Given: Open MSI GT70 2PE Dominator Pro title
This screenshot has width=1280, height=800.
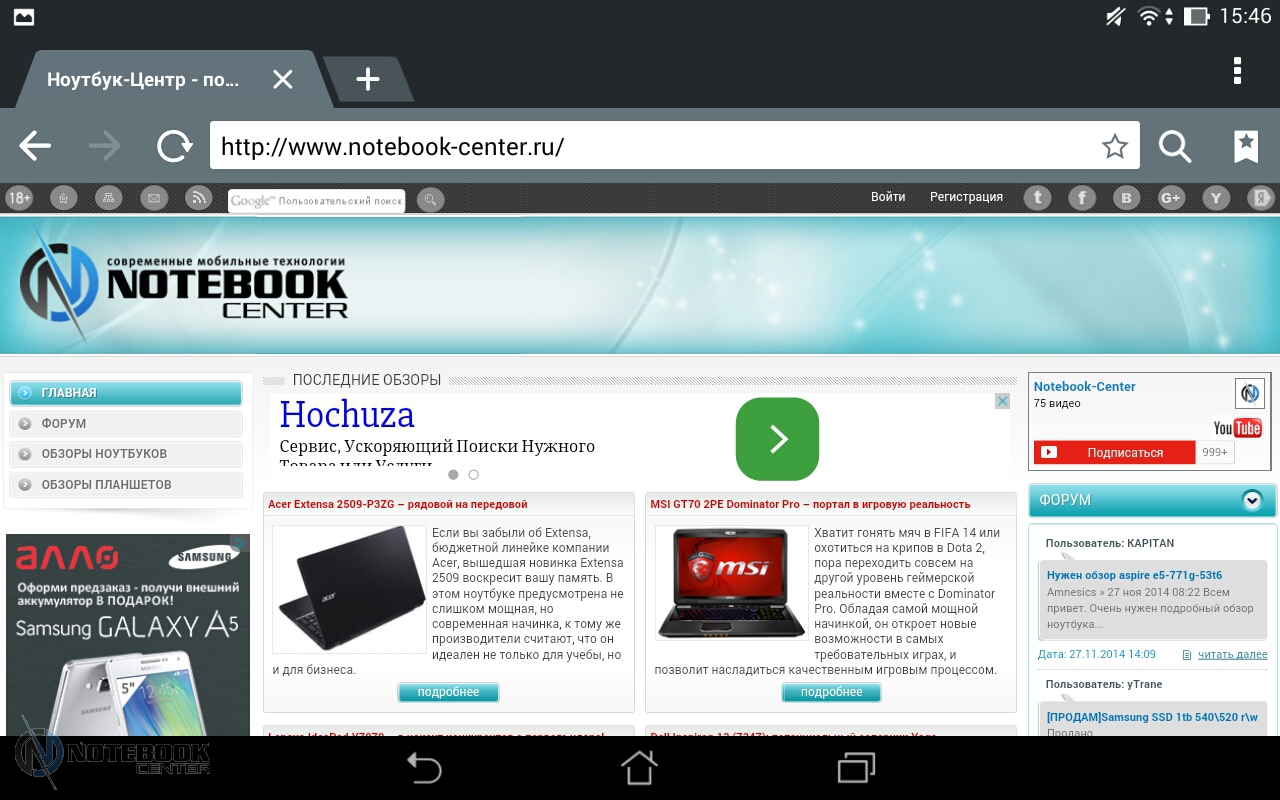Looking at the screenshot, I should coord(811,504).
